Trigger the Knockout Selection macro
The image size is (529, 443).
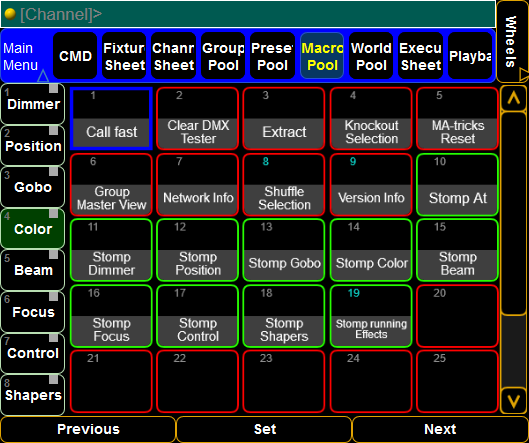click(x=371, y=118)
